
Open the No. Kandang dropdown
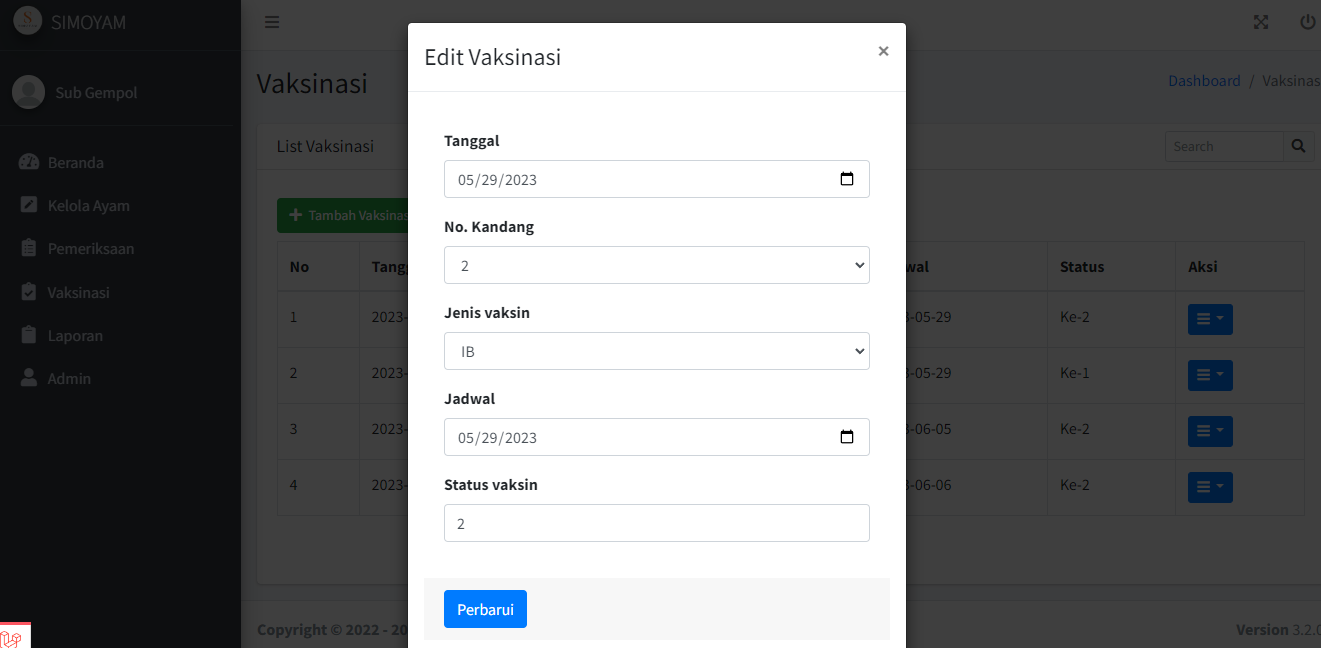coord(656,265)
